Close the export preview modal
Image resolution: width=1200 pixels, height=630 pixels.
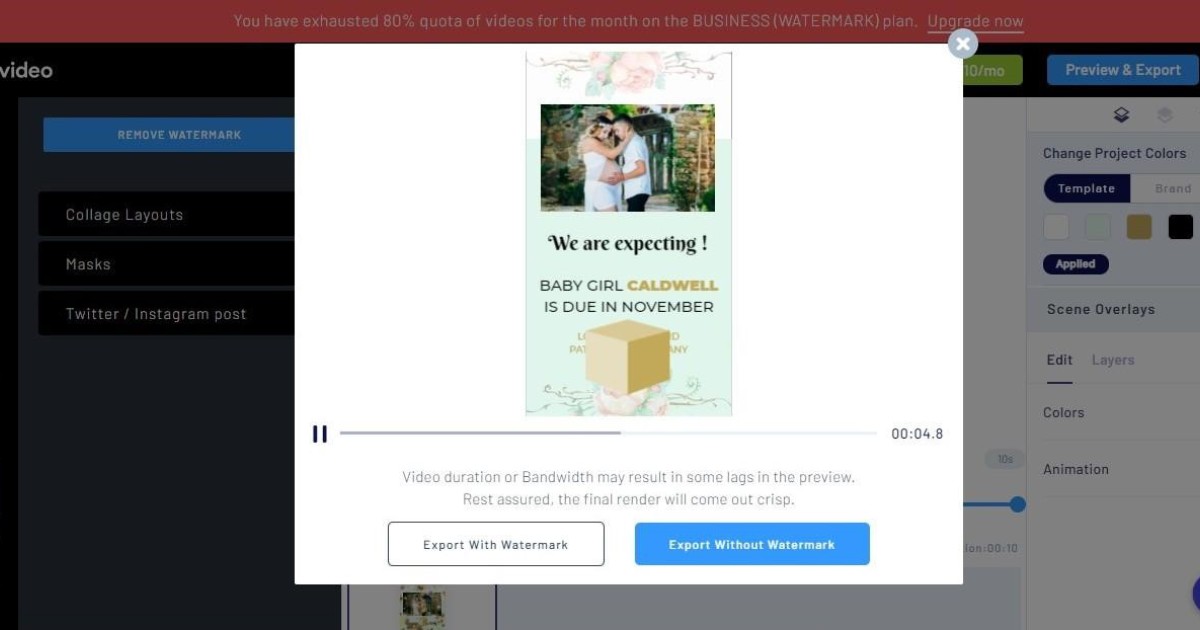point(962,44)
